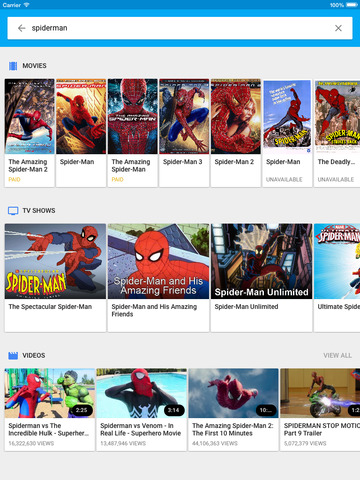Open Spider-Man 2 movie poster

tap(236, 116)
